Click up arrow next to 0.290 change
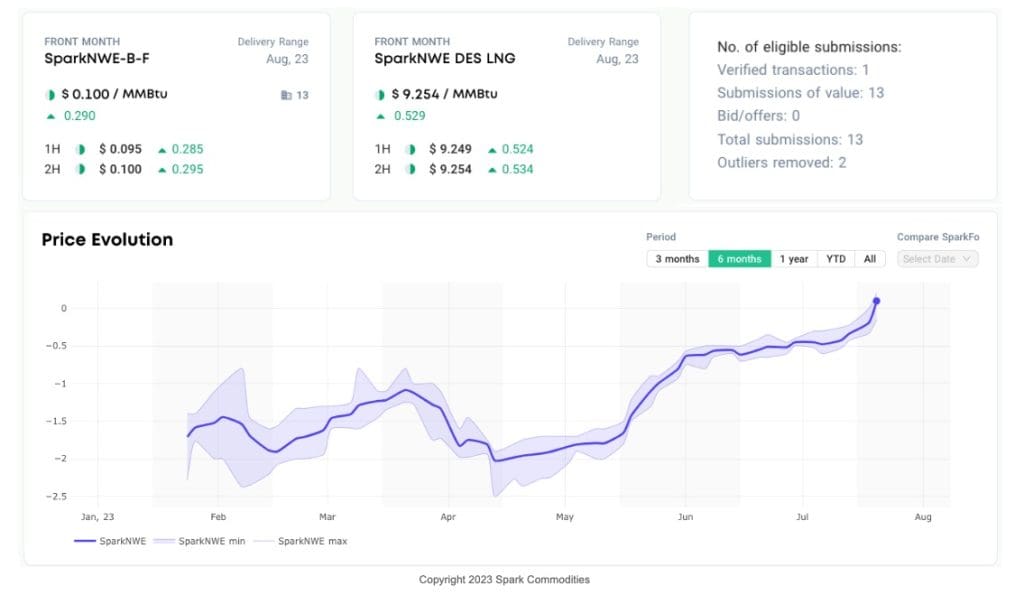Screen dimensions: 1024x595 [50, 116]
